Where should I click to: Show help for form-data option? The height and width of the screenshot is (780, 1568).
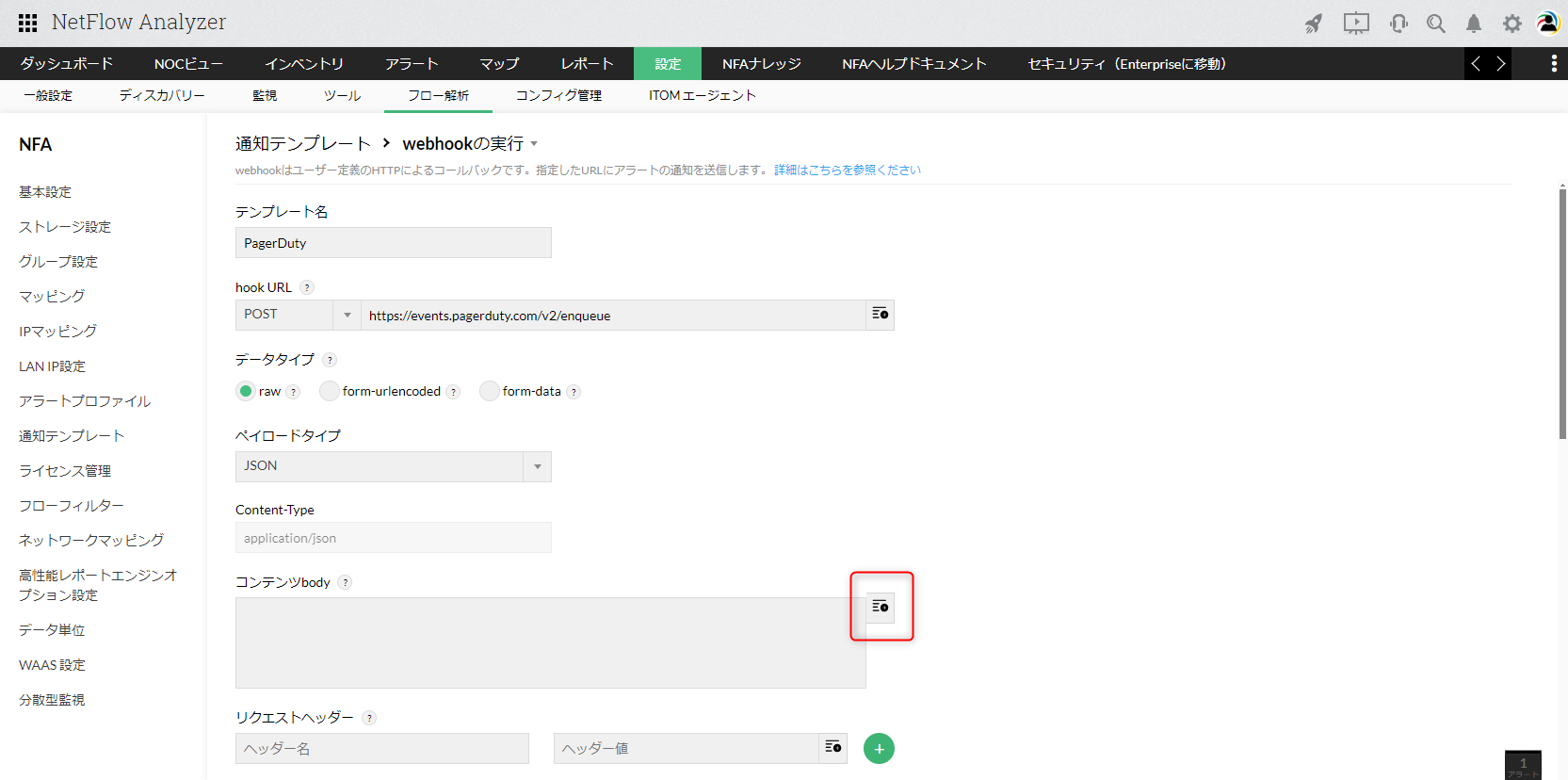[574, 392]
